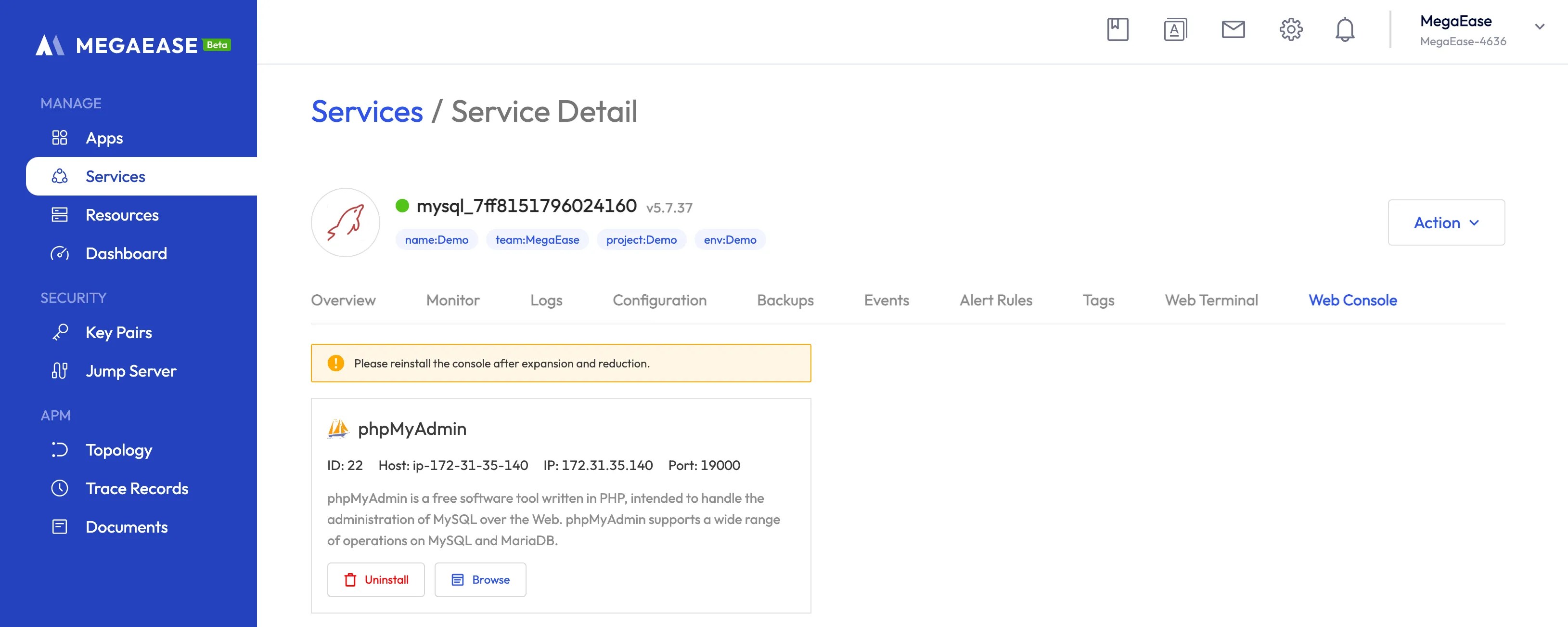Image resolution: width=1568 pixels, height=627 pixels.
Task: Switch to the Configuration tab
Action: (659, 300)
